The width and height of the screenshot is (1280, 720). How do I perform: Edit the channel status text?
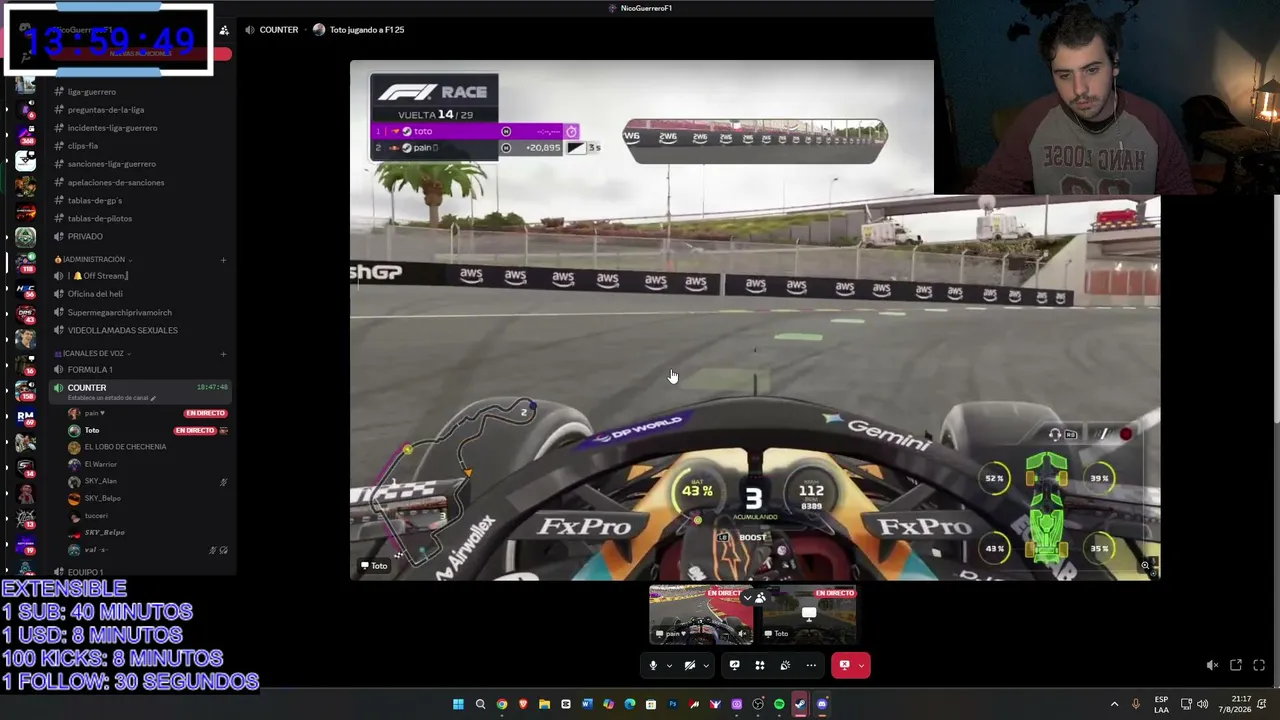pos(110,398)
